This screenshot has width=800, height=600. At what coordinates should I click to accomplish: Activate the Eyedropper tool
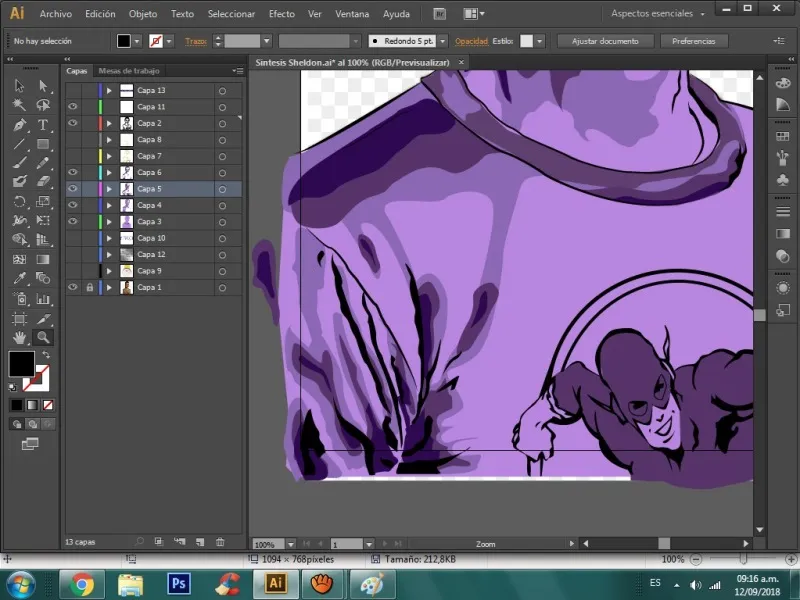19,278
